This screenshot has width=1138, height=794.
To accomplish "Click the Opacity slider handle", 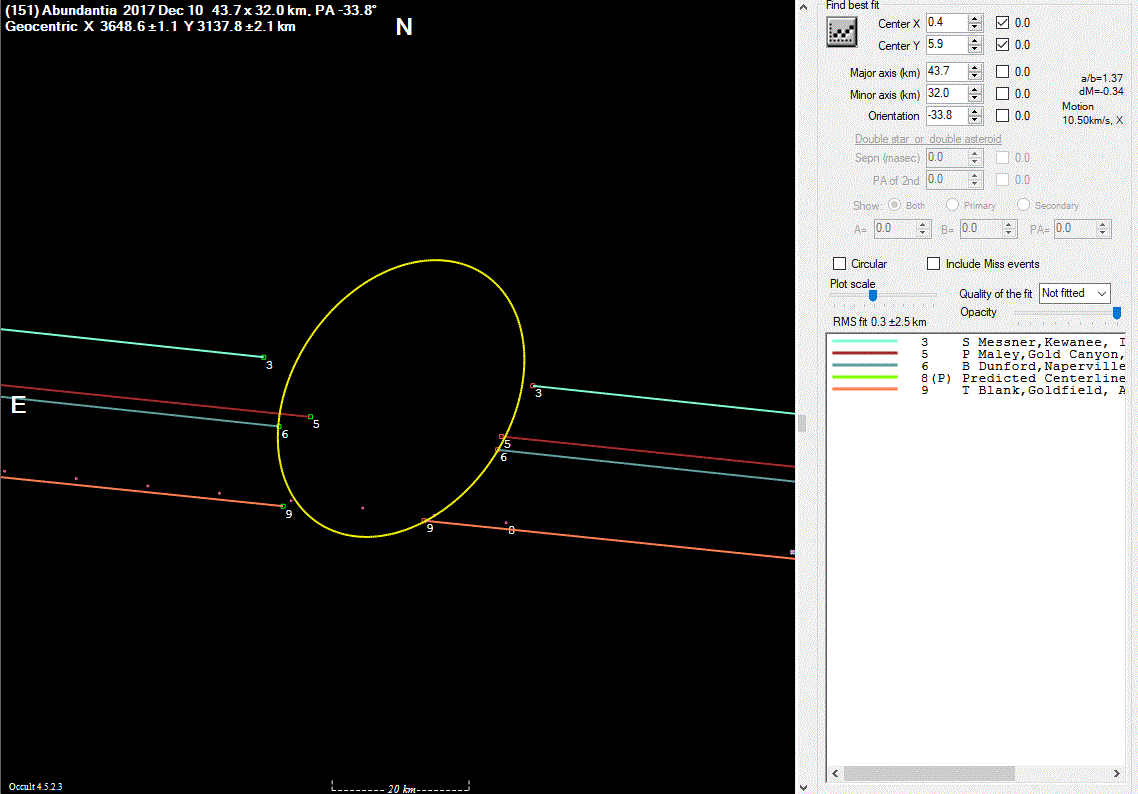I will tap(1117, 313).
